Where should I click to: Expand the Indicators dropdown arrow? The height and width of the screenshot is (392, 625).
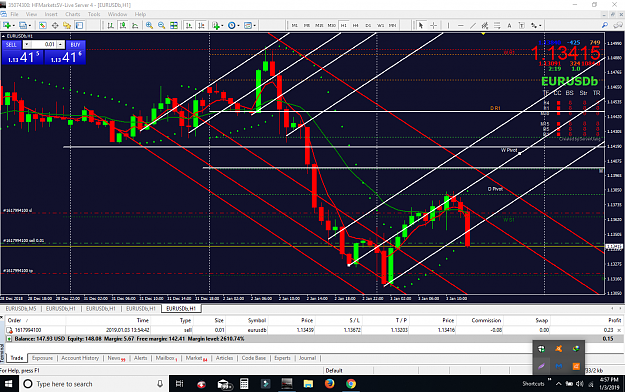(x=222, y=26)
